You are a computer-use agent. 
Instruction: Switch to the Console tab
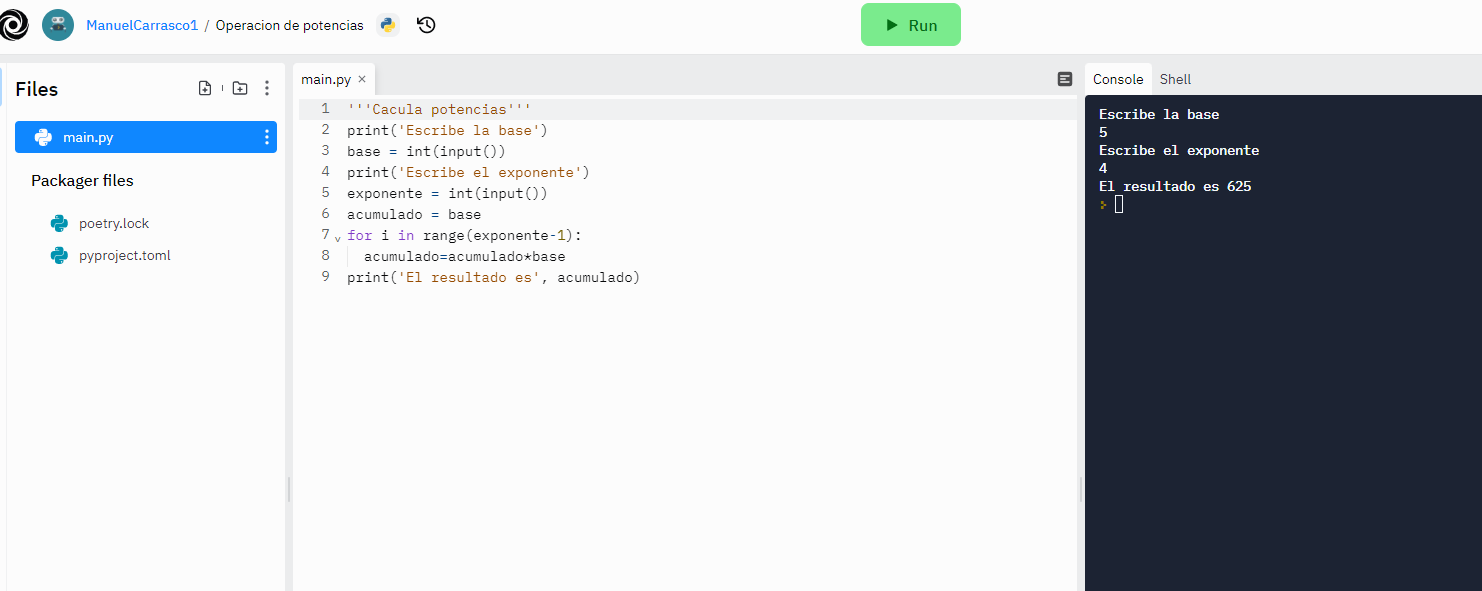pos(1118,79)
